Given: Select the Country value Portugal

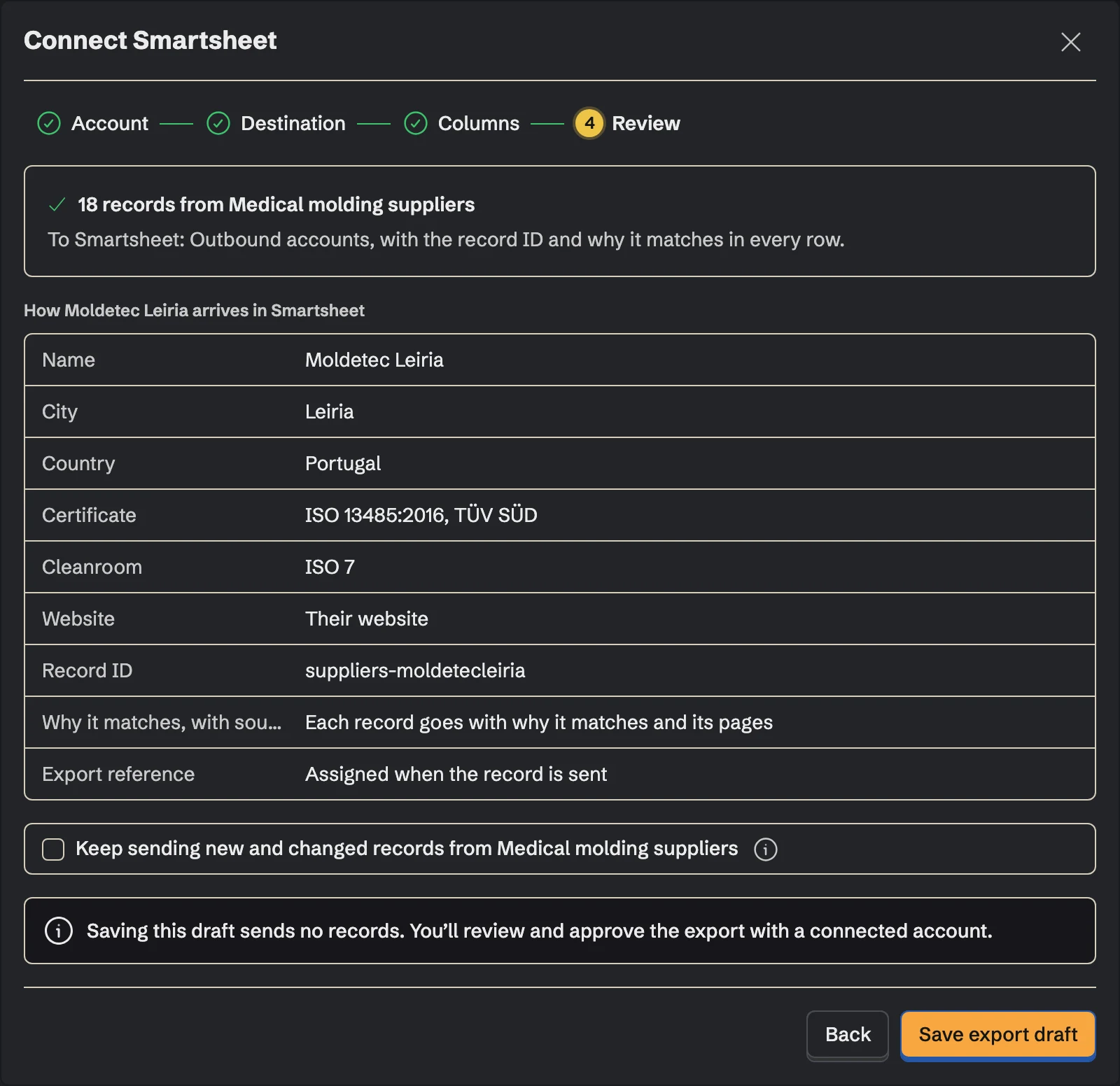Looking at the screenshot, I should point(343,463).
